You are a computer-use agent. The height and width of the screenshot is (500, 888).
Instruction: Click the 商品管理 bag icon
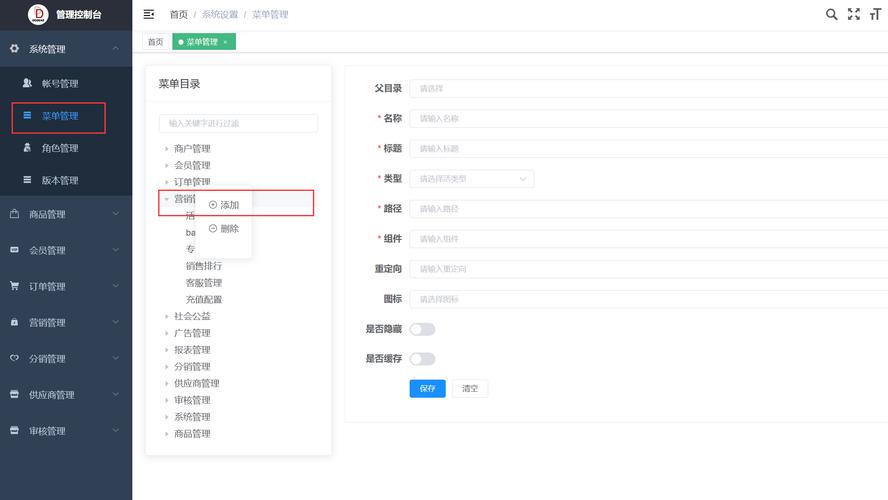click(14, 214)
